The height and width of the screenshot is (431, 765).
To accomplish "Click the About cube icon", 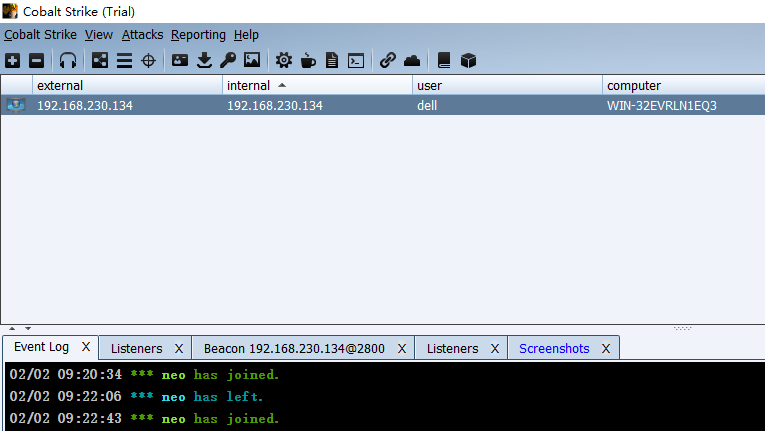I will (x=468, y=61).
